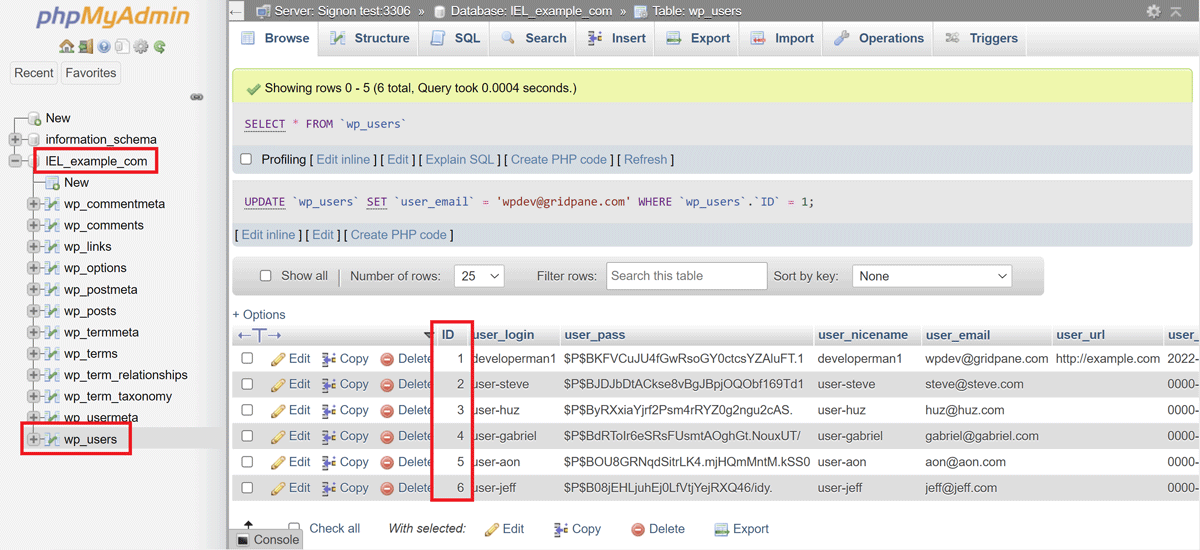This screenshot has height=550, width=1200.
Task: Reload the navigation panel green arrow icon
Action: point(159,46)
